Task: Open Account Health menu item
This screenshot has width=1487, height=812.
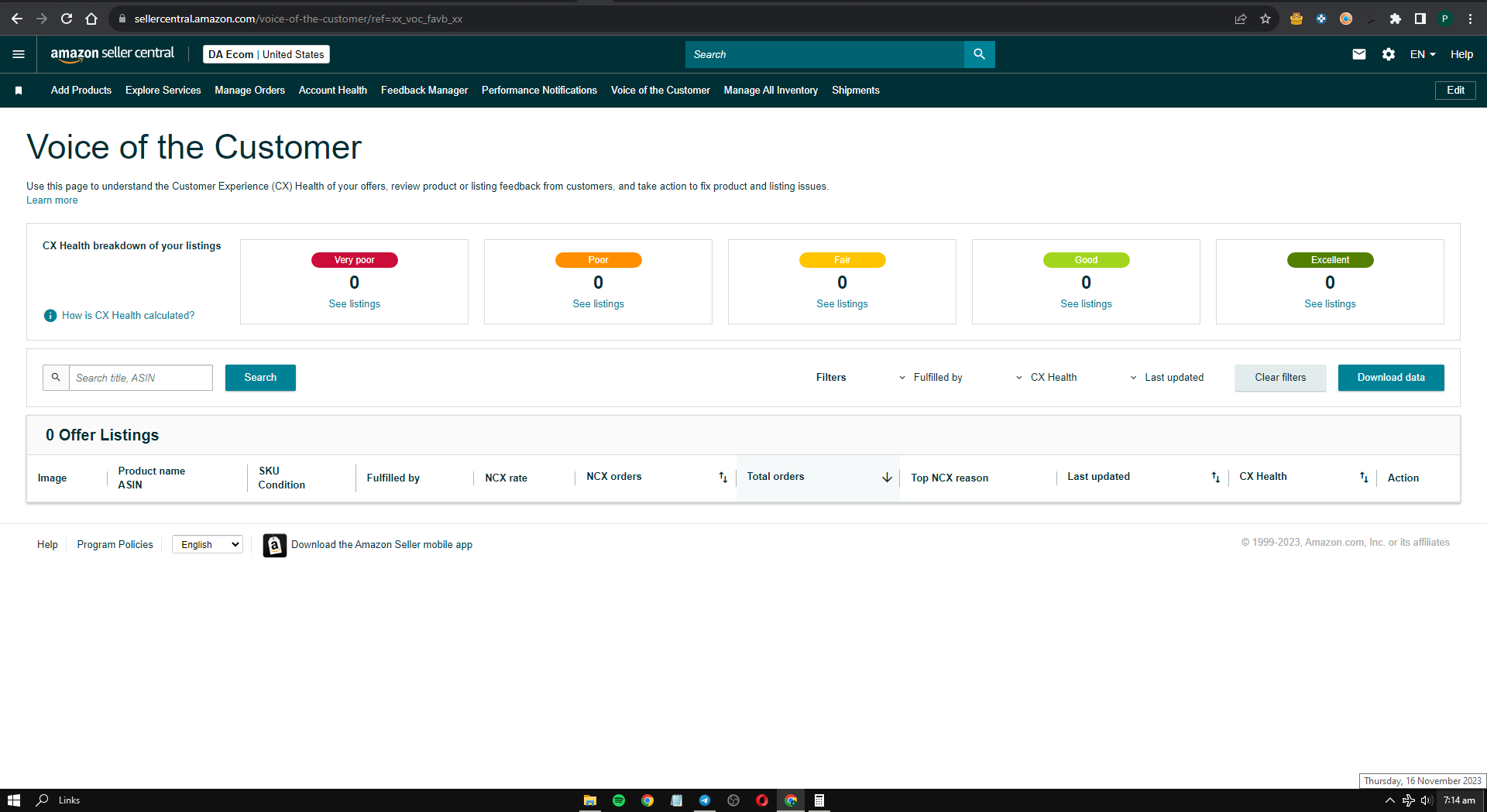Action: click(333, 91)
